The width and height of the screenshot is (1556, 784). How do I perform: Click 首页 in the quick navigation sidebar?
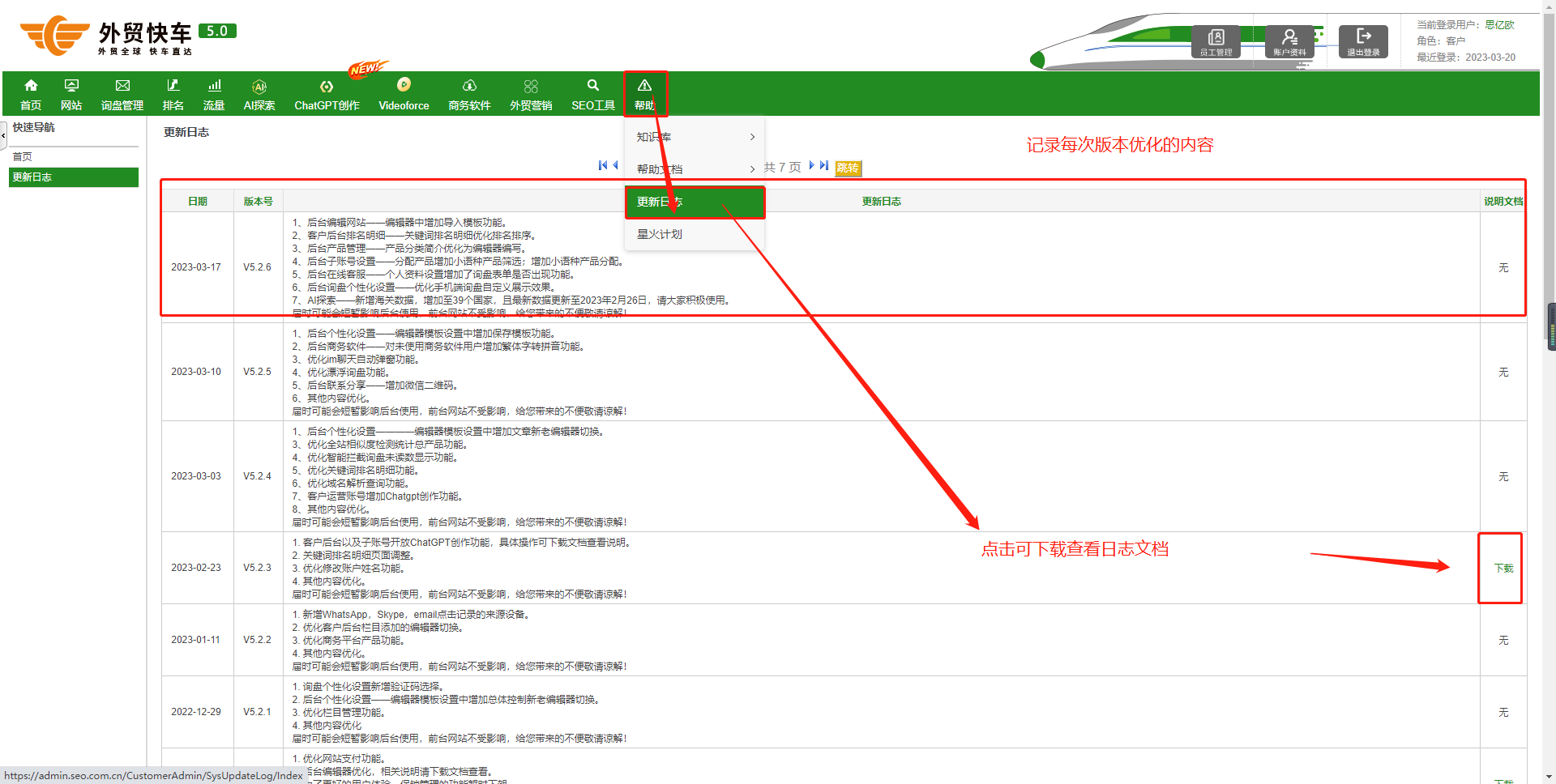[23, 156]
